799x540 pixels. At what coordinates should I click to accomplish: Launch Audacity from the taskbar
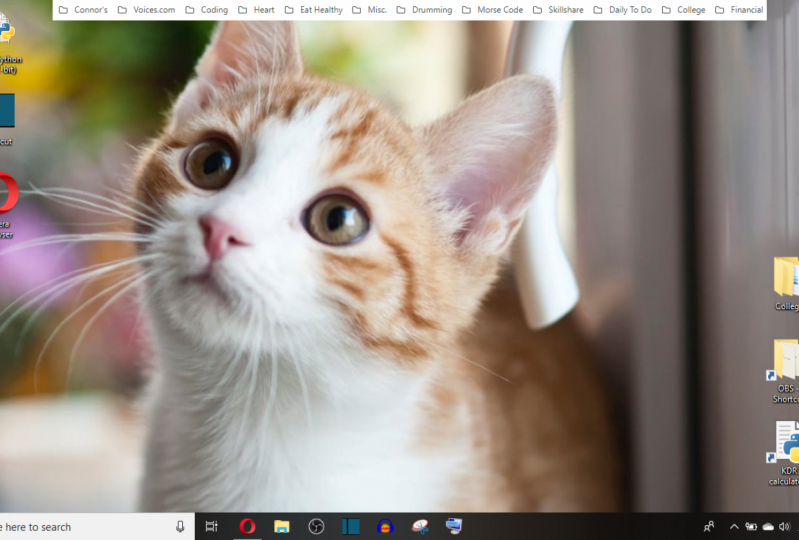[x=385, y=526]
